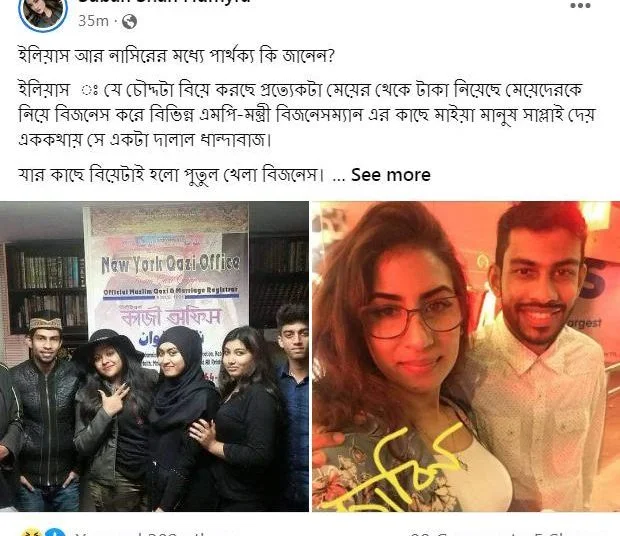Click the question line about ইলিয়াস আর নাসিরের

tap(176, 56)
